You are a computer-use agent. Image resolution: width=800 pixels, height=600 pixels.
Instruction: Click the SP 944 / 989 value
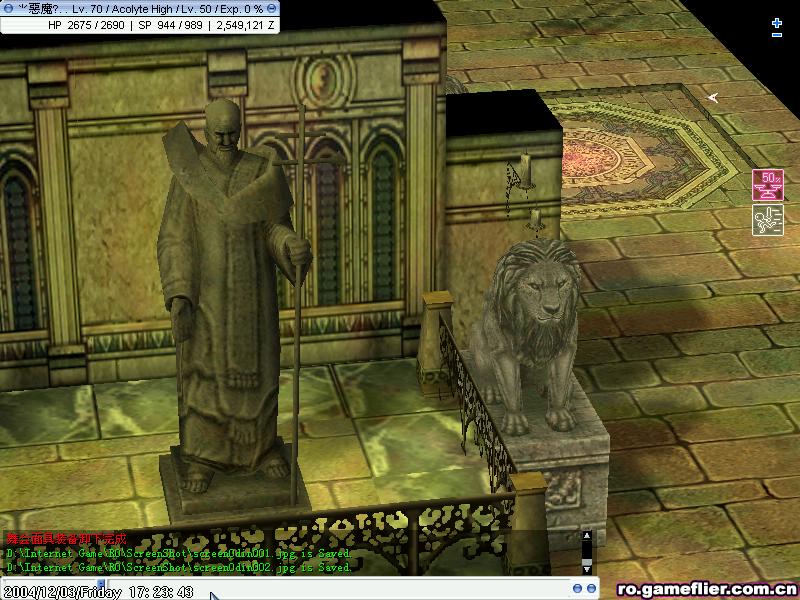(x=170, y=25)
